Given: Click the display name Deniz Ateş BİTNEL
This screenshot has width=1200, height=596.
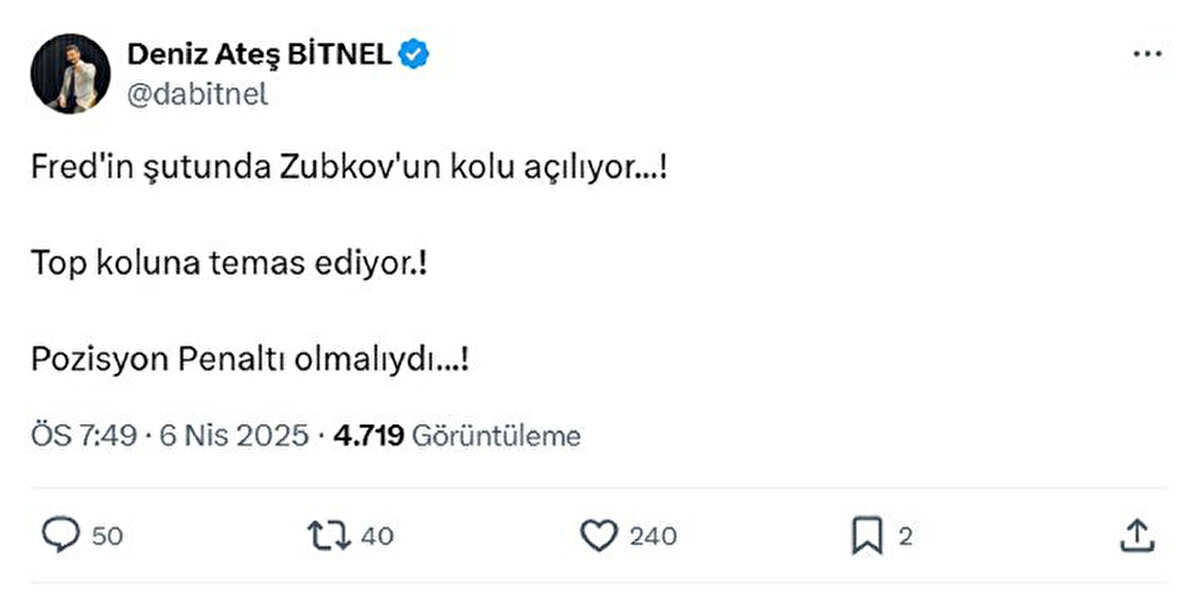Looking at the screenshot, I should click(x=258, y=54).
